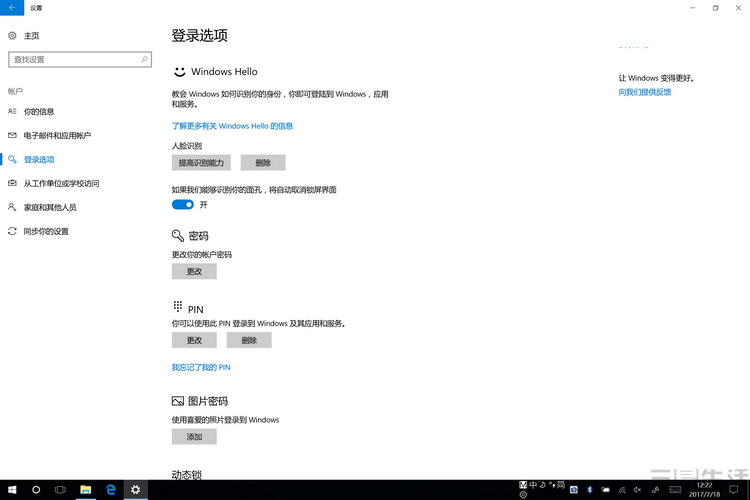
Task: Open File Explorer from the taskbar
Action: pyautogui.click(x=86, y=489)
